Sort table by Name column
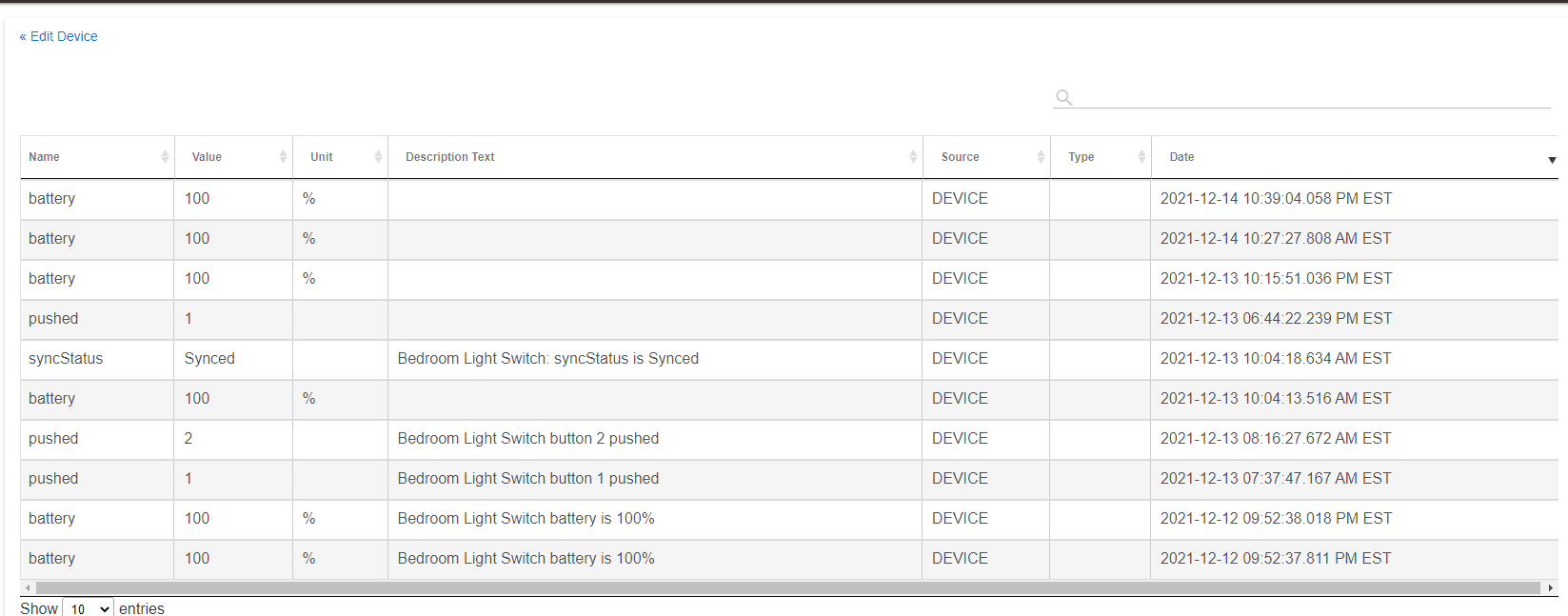 click(x=97, y=157)
